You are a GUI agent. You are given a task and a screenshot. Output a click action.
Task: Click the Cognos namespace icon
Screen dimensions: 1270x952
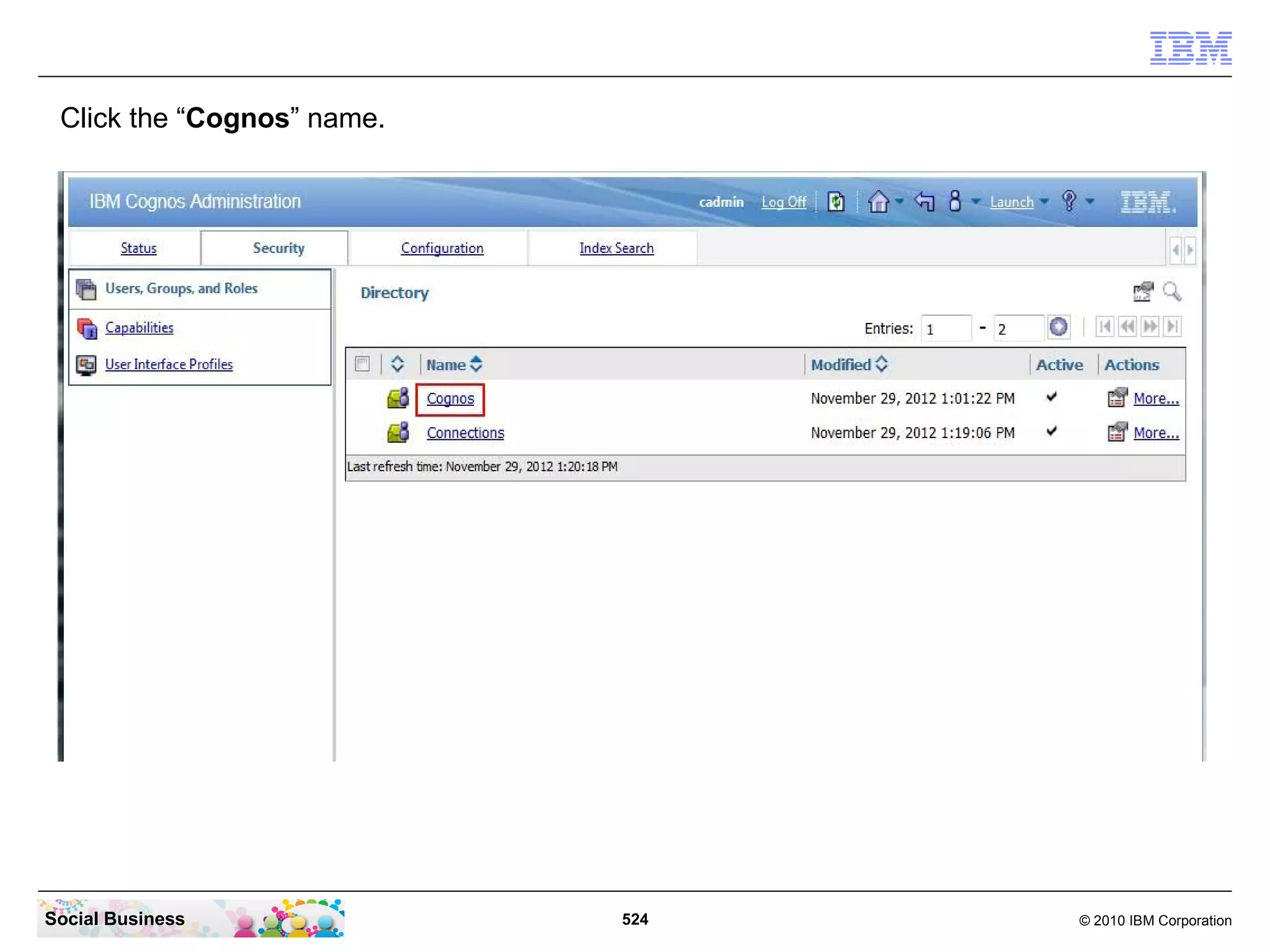tap(398, 398)
